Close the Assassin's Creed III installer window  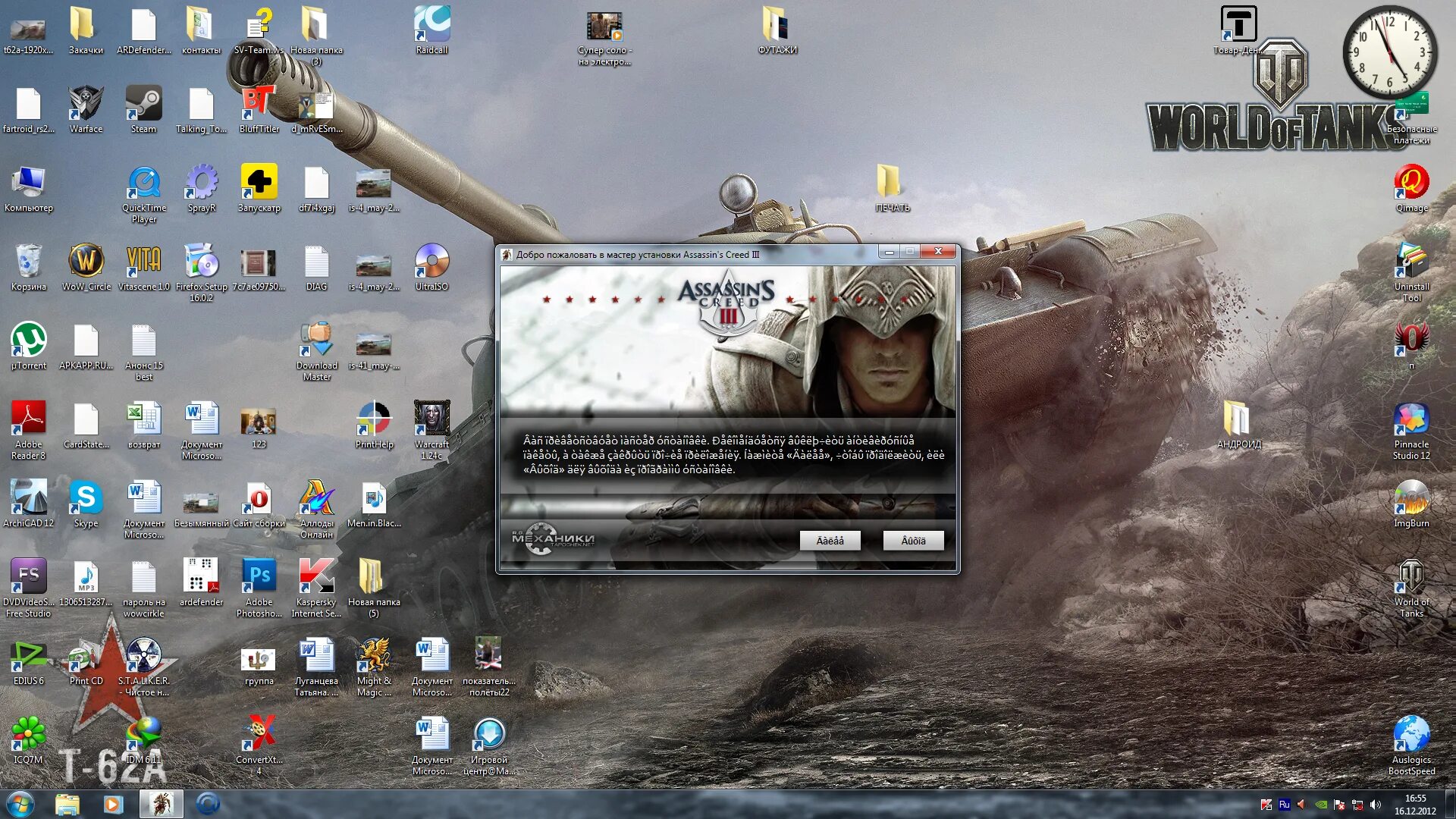[938, 252]
